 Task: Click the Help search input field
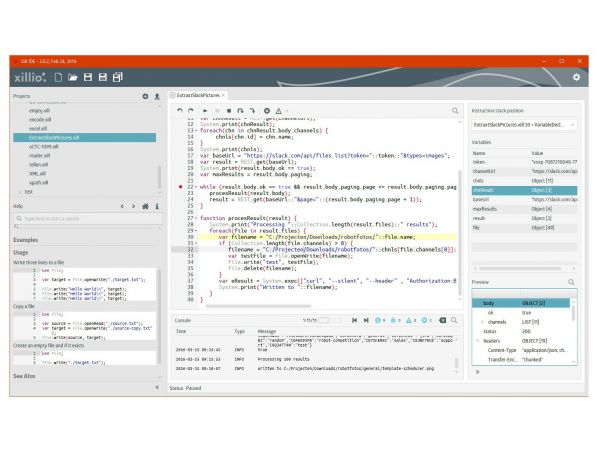tap(88, 219)
